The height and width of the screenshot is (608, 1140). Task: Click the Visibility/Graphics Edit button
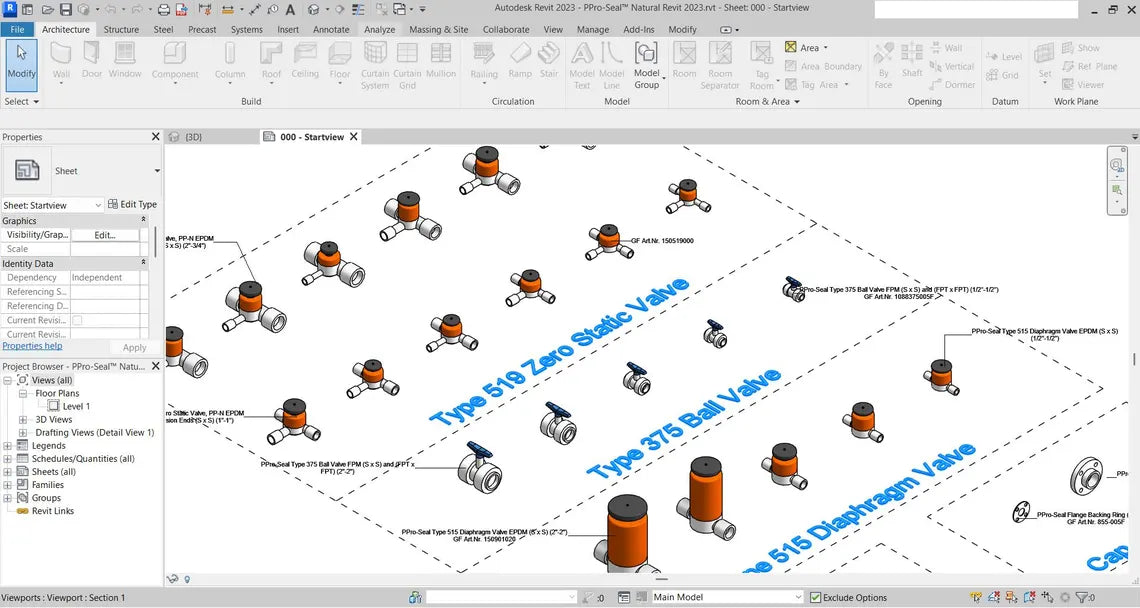(x=105, y=235)
